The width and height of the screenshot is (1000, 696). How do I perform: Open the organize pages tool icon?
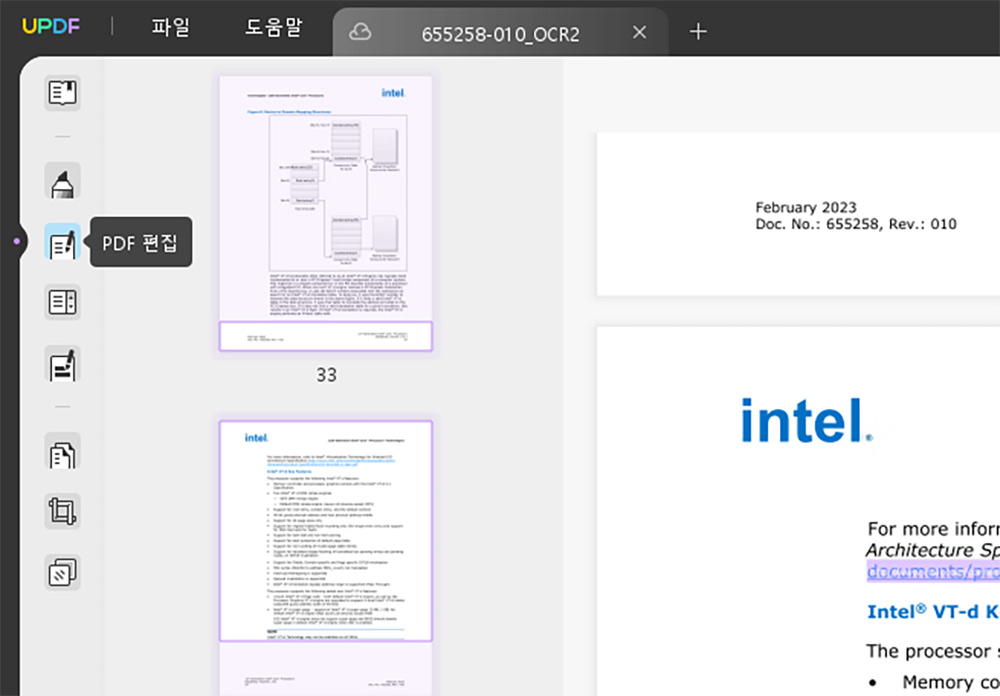tap(62, 451)
